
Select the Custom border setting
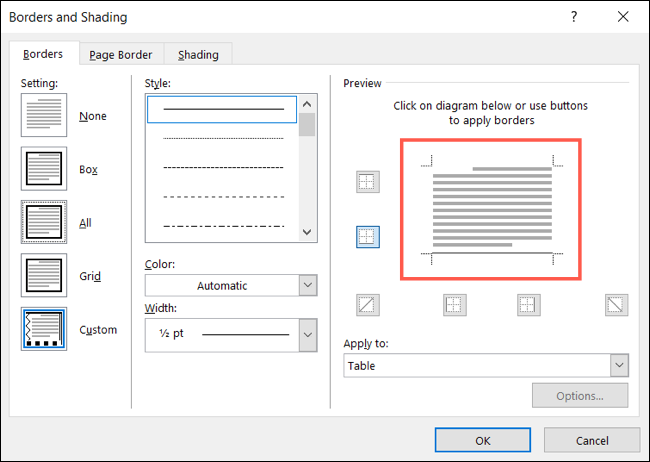44,330
